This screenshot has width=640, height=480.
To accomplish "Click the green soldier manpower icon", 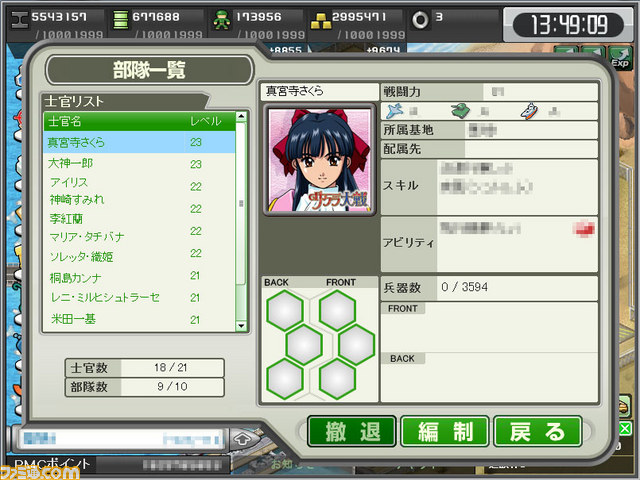I will tap(222, 20).
